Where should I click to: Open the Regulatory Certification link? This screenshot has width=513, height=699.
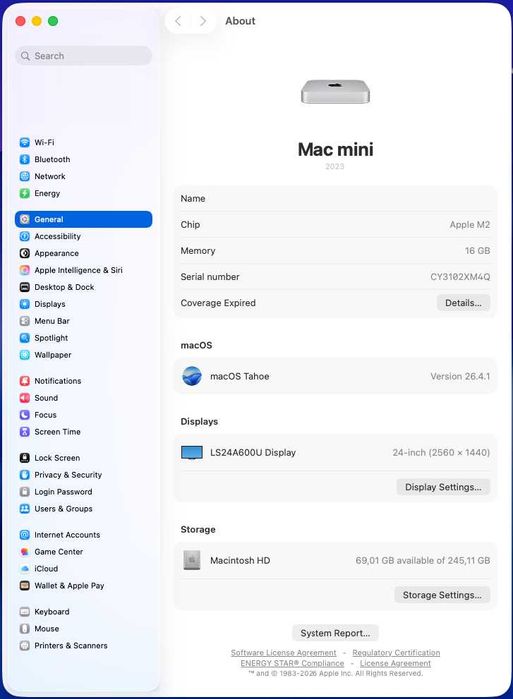396,653
